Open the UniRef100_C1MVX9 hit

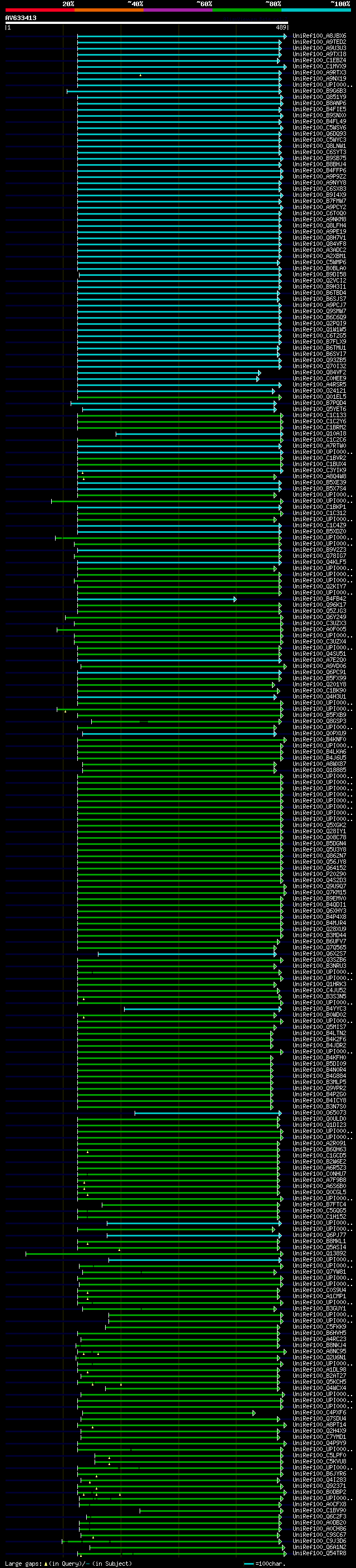click(x=319, y=66)
